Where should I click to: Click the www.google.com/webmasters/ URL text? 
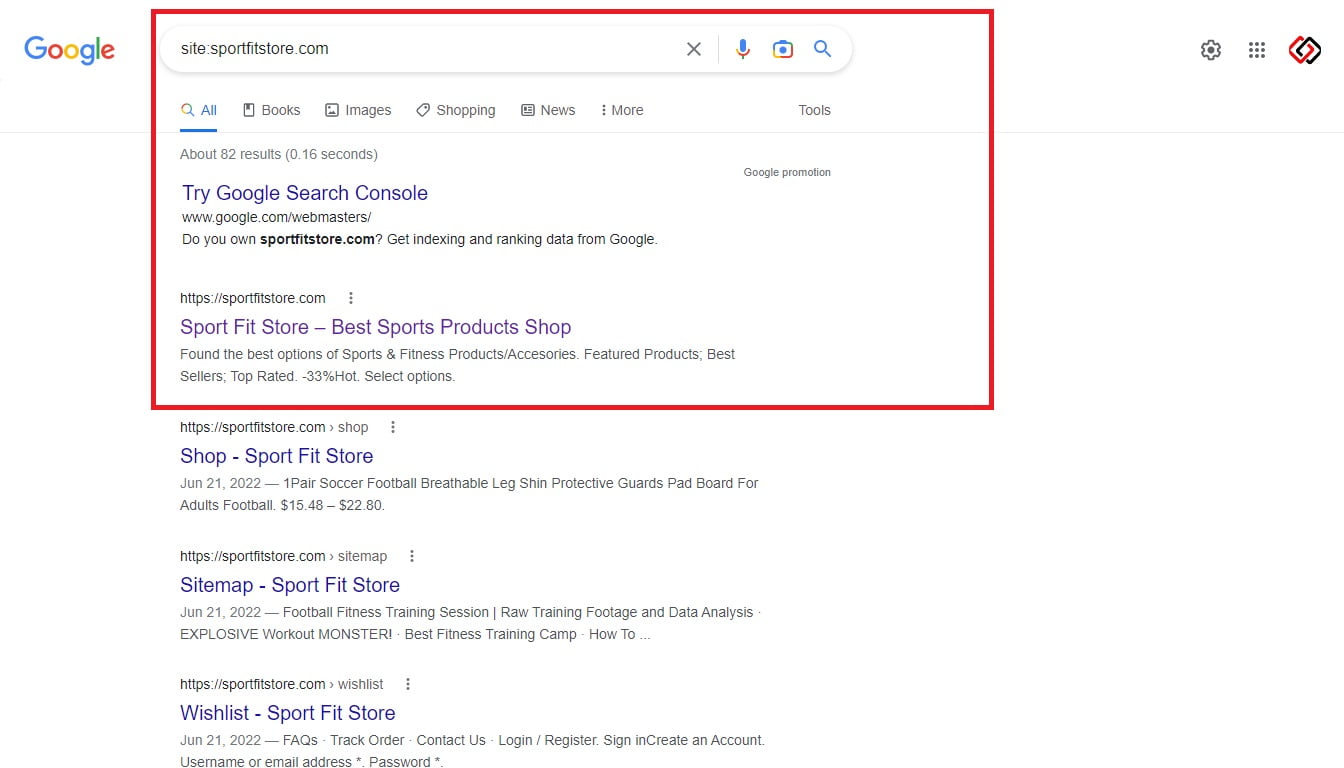(276, 217)
